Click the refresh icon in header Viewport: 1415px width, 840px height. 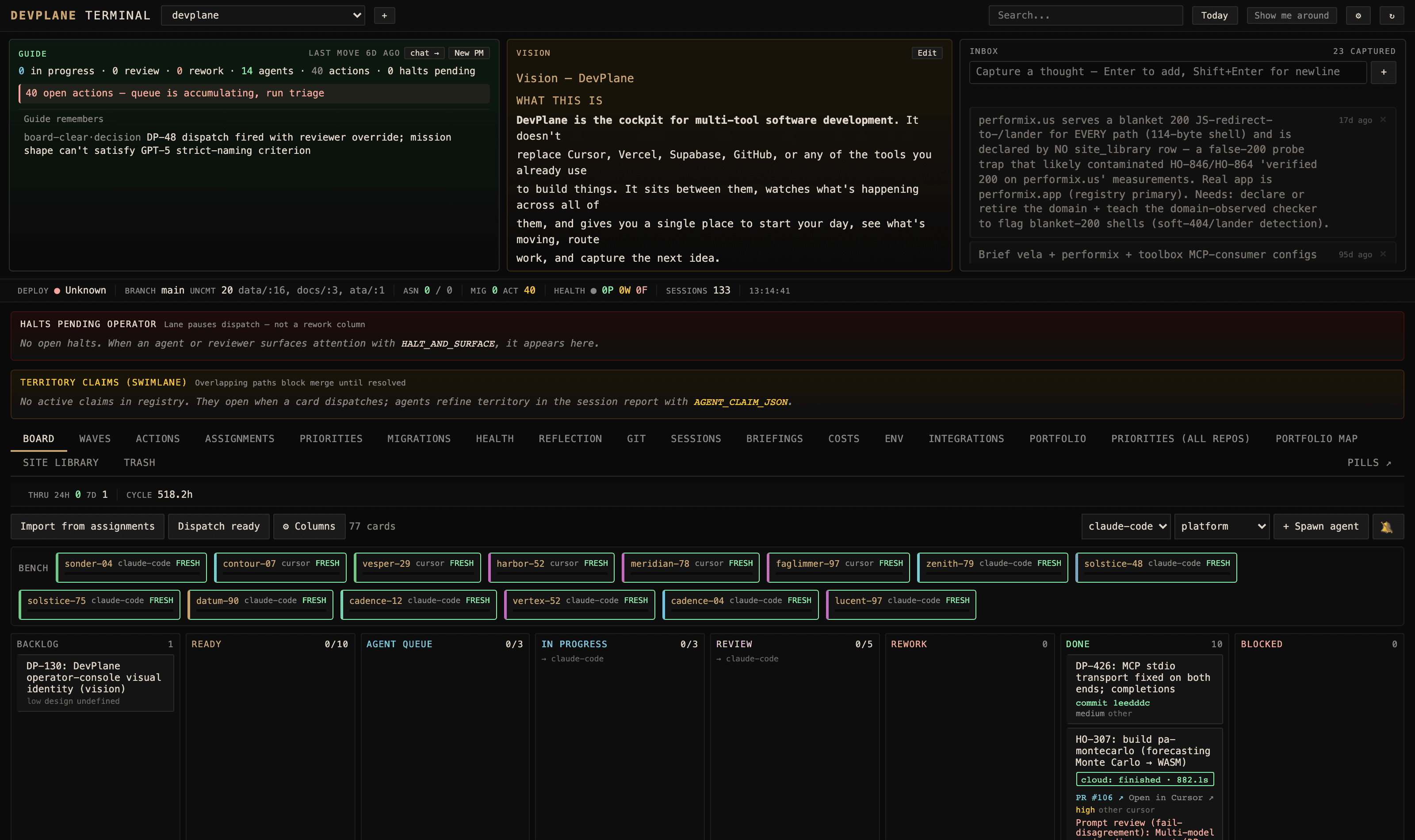(x=1391, y=15)
